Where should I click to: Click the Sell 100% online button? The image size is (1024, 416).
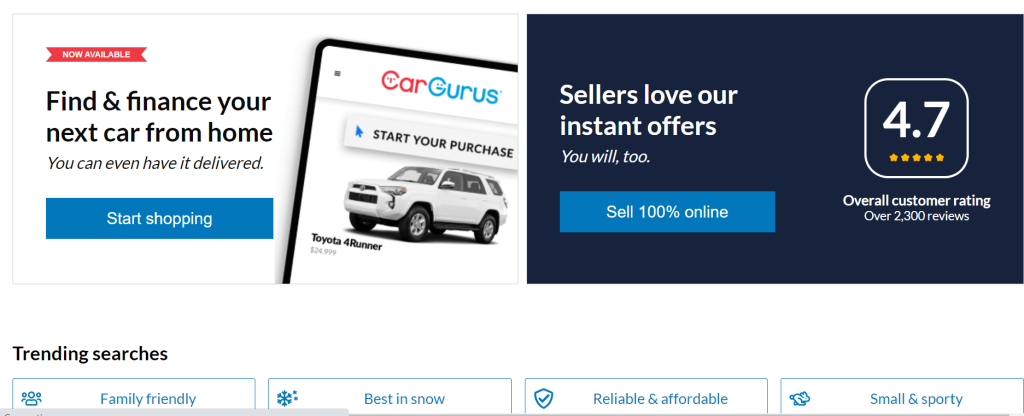(667, 212)
